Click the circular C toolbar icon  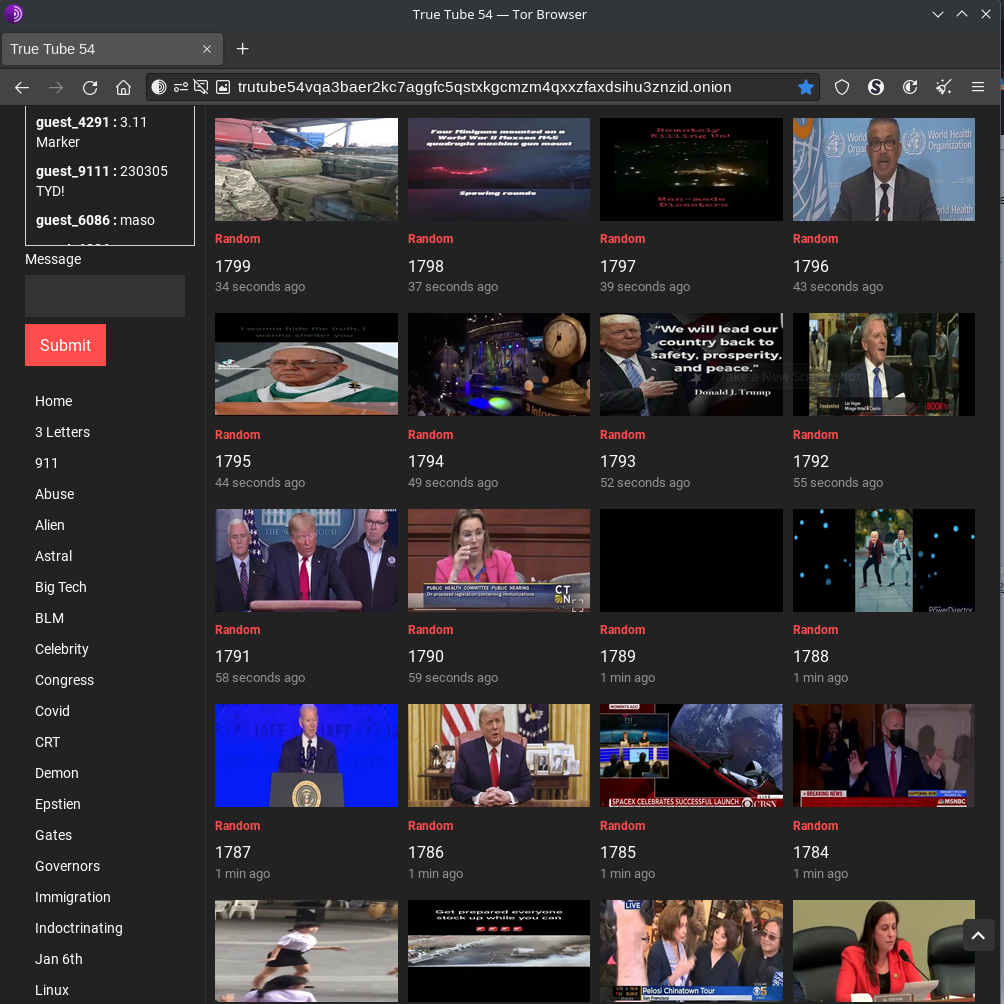pyautogui.click(x=910, y=87)
